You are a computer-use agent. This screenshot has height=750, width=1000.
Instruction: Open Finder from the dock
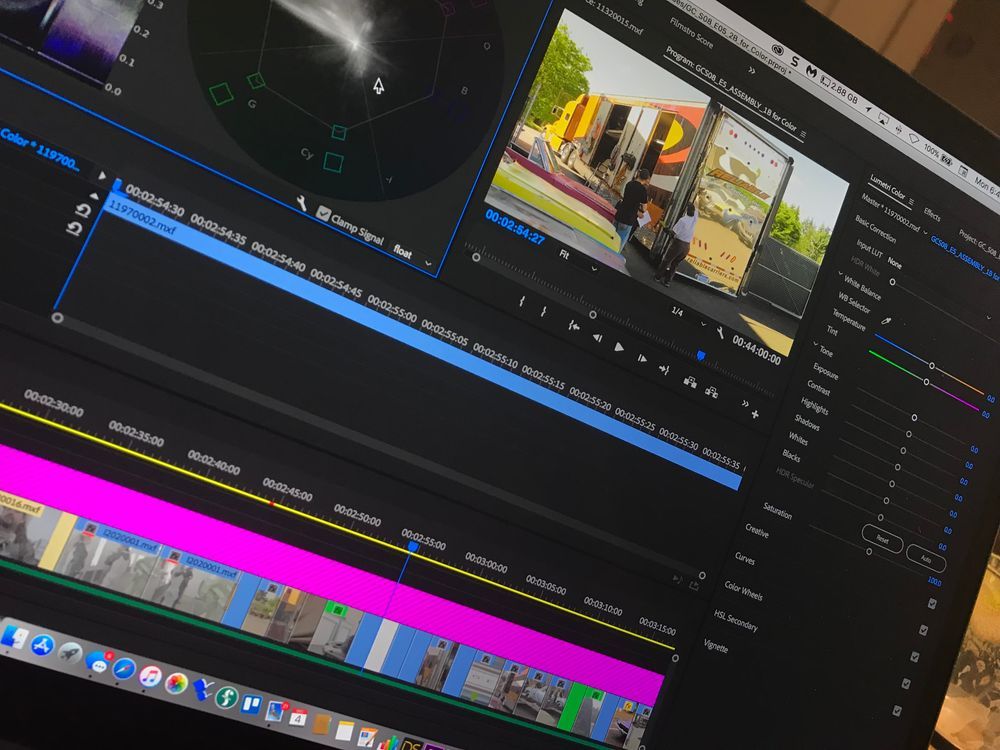coord(14,636)
